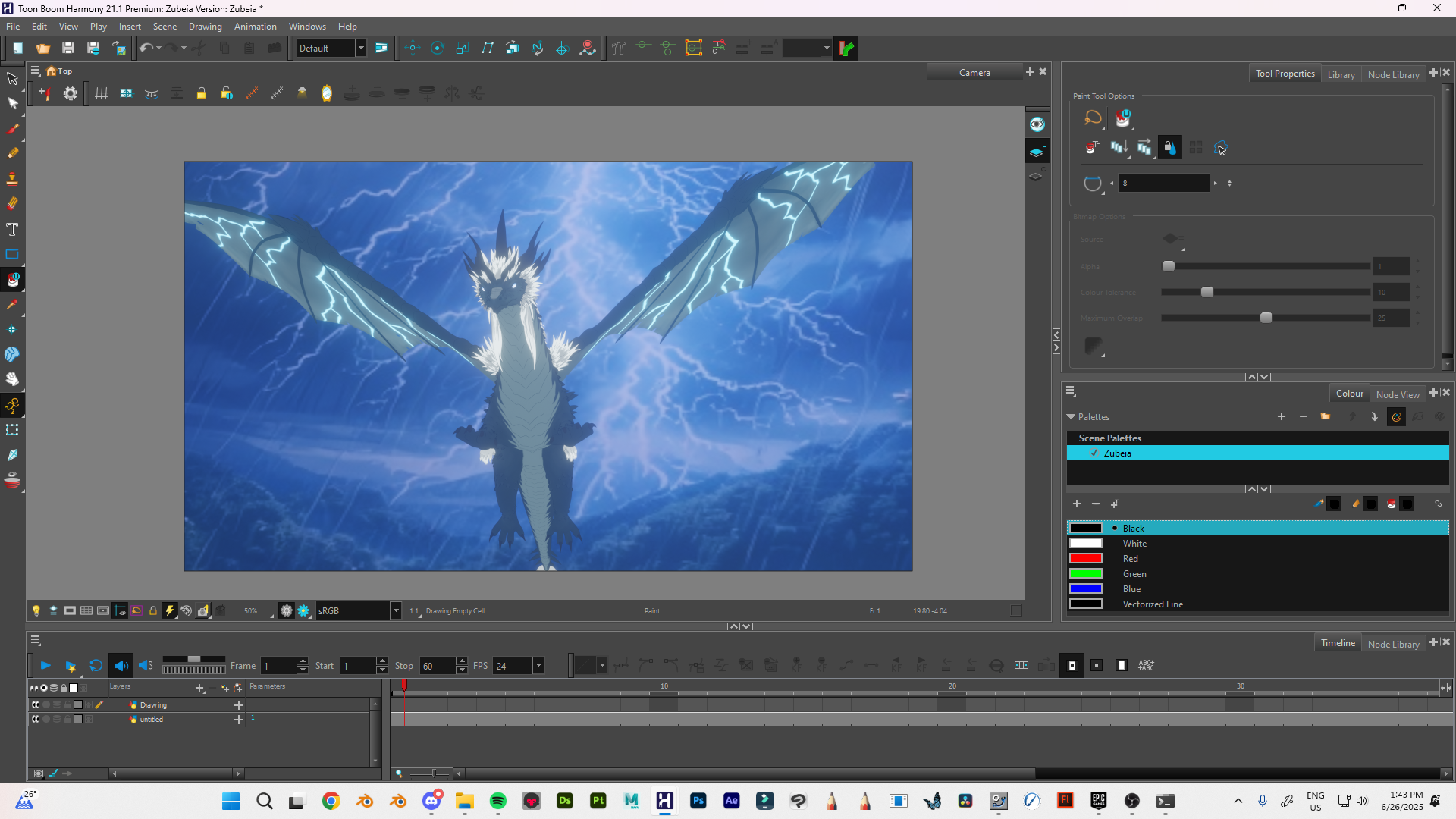Image resolution: width=1456 pixels, height=819 pixels.
Task: Open the sRGB colour space dropdown
Action: (395, 610)
